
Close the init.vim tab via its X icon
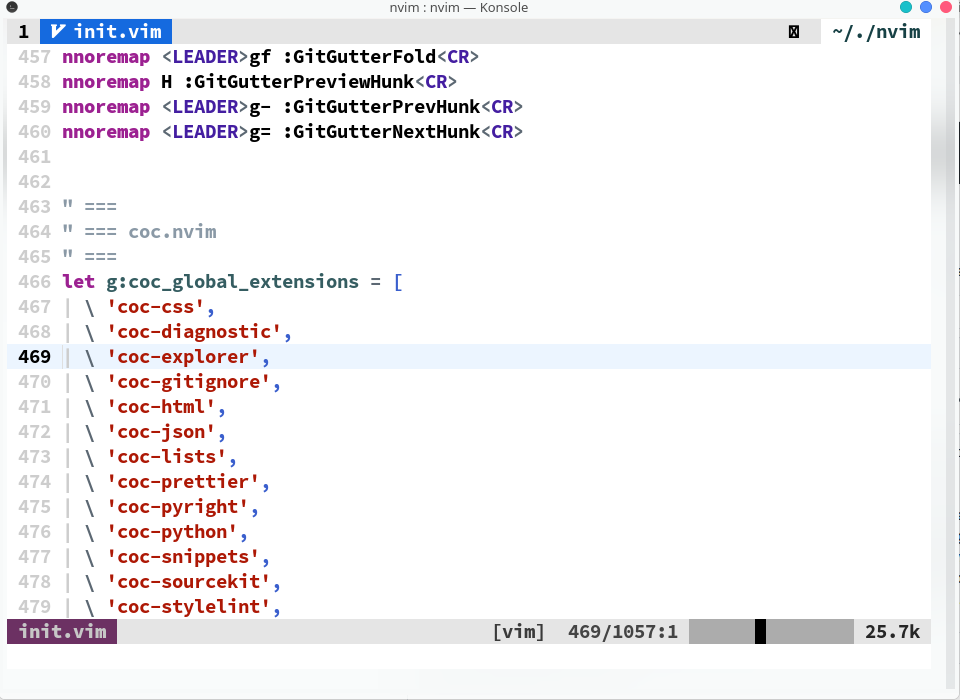pos(794,31)
